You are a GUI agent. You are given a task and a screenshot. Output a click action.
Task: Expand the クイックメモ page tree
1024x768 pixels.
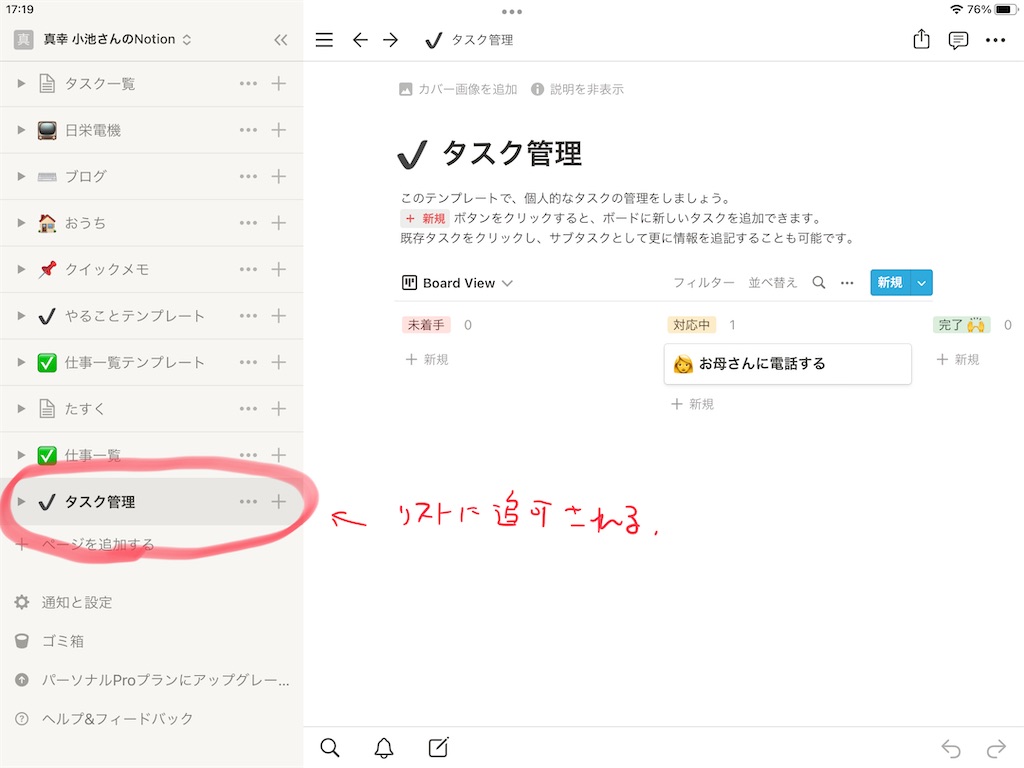click(x=21, y=269)
